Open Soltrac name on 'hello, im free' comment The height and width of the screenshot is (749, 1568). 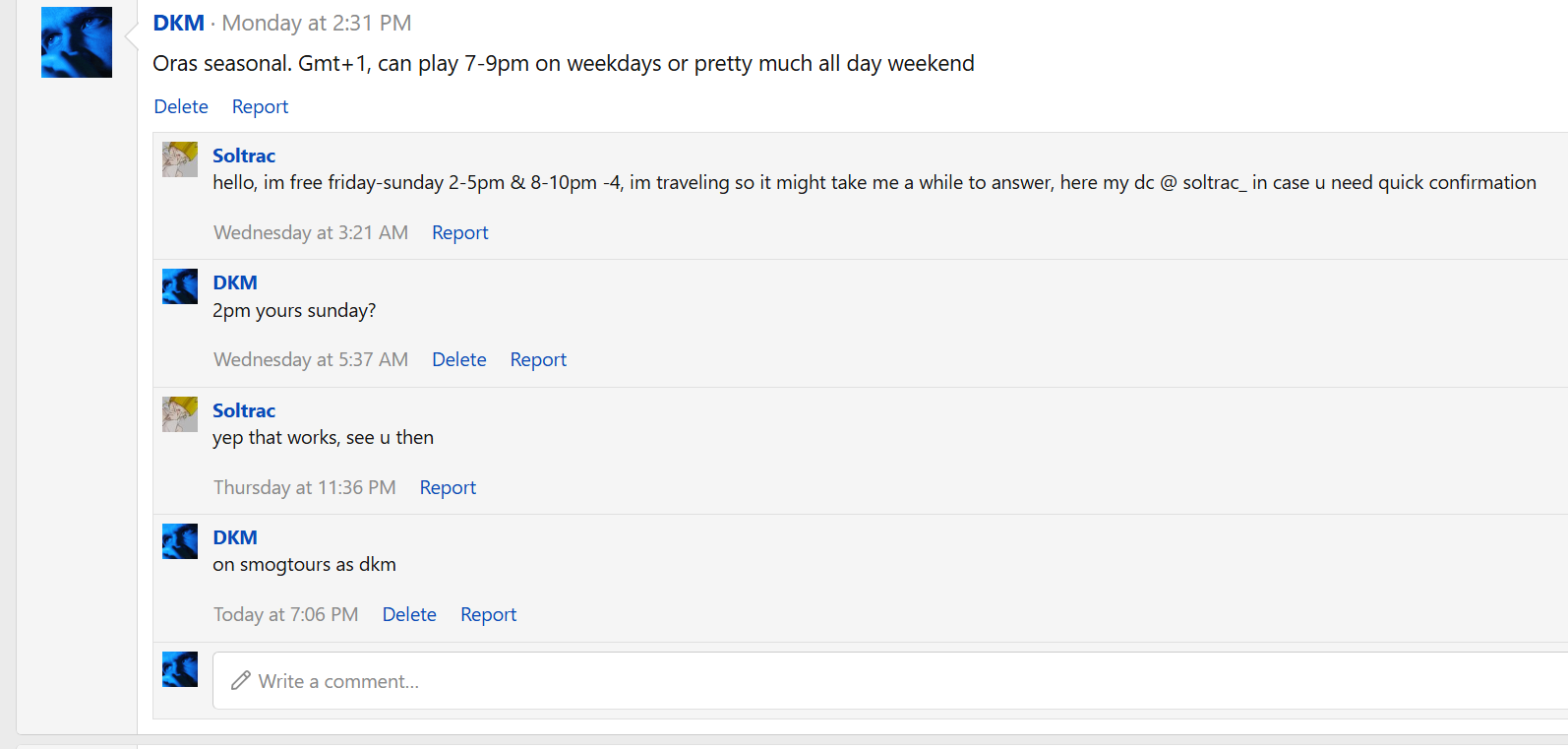(244, 156)
